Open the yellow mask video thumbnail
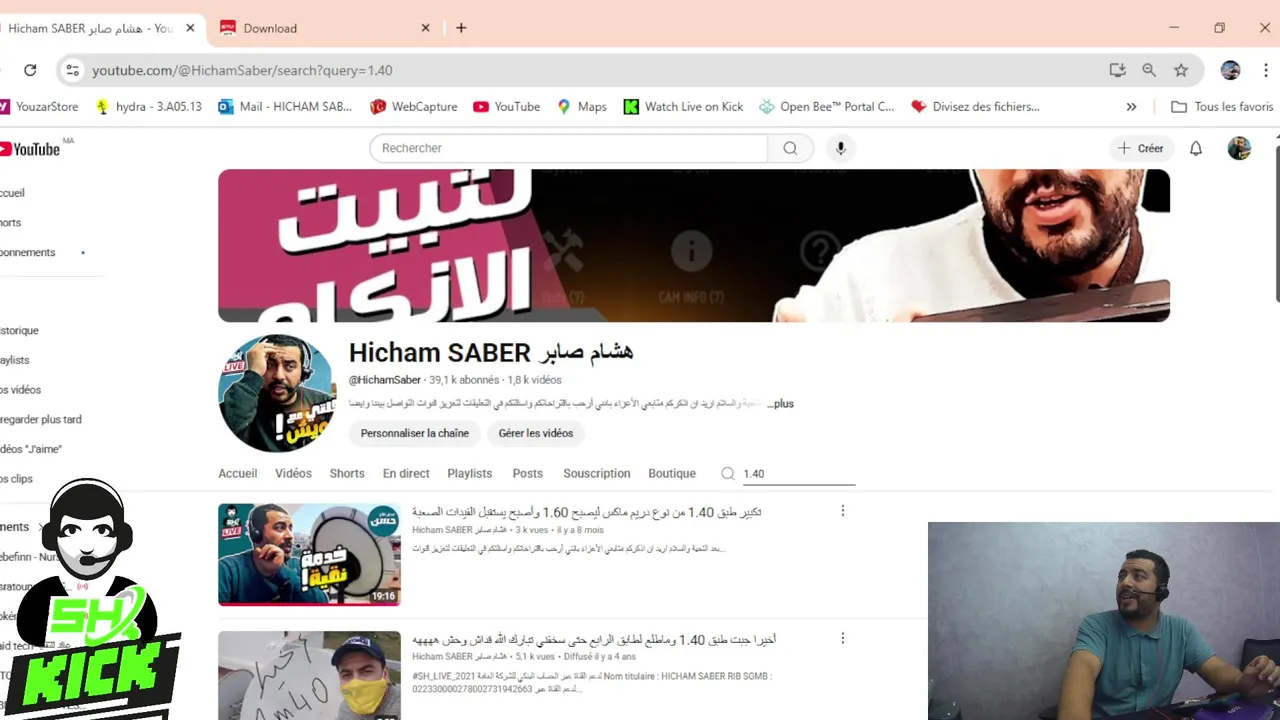The width and height of the screenshot is (1280, 720). pos(309,675)
